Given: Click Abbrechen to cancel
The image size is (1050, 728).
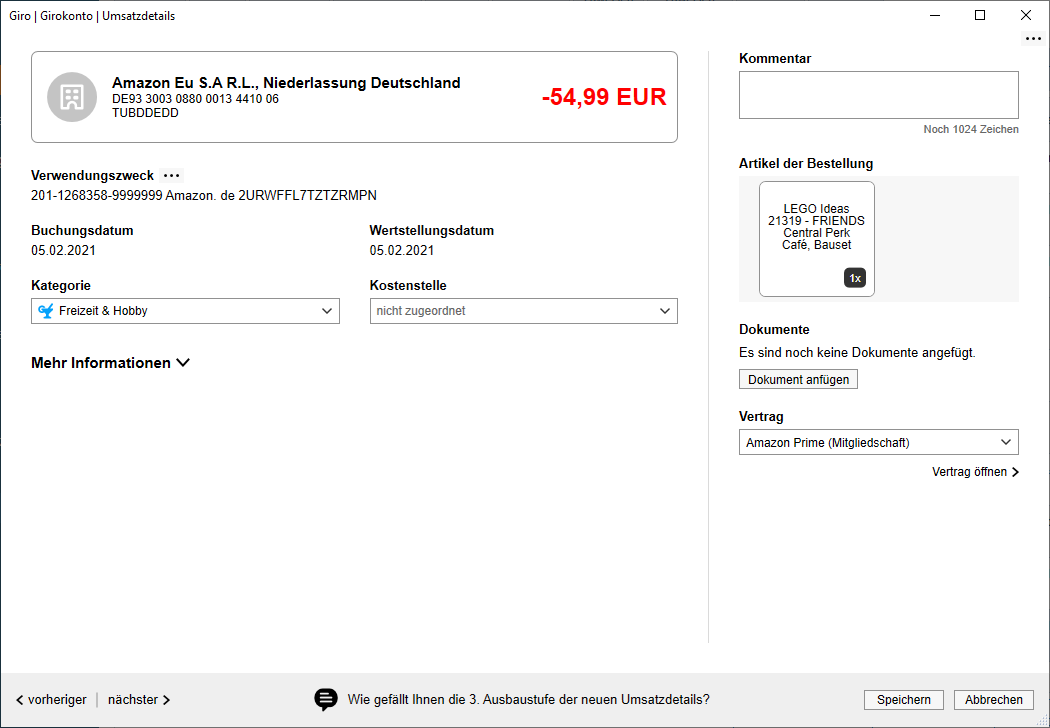Looking at the screenshot, I should coord(994,699).
